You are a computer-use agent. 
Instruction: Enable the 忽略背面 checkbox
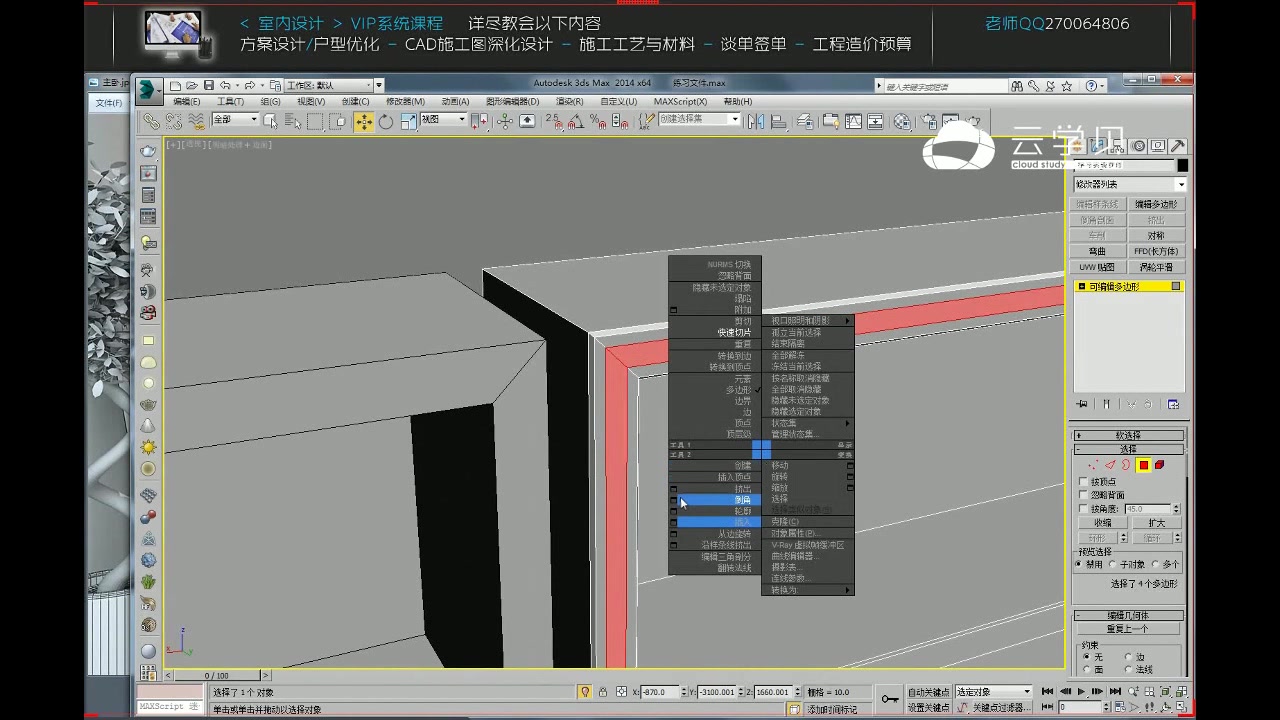pyautogui.click(x=1082, y=493)
